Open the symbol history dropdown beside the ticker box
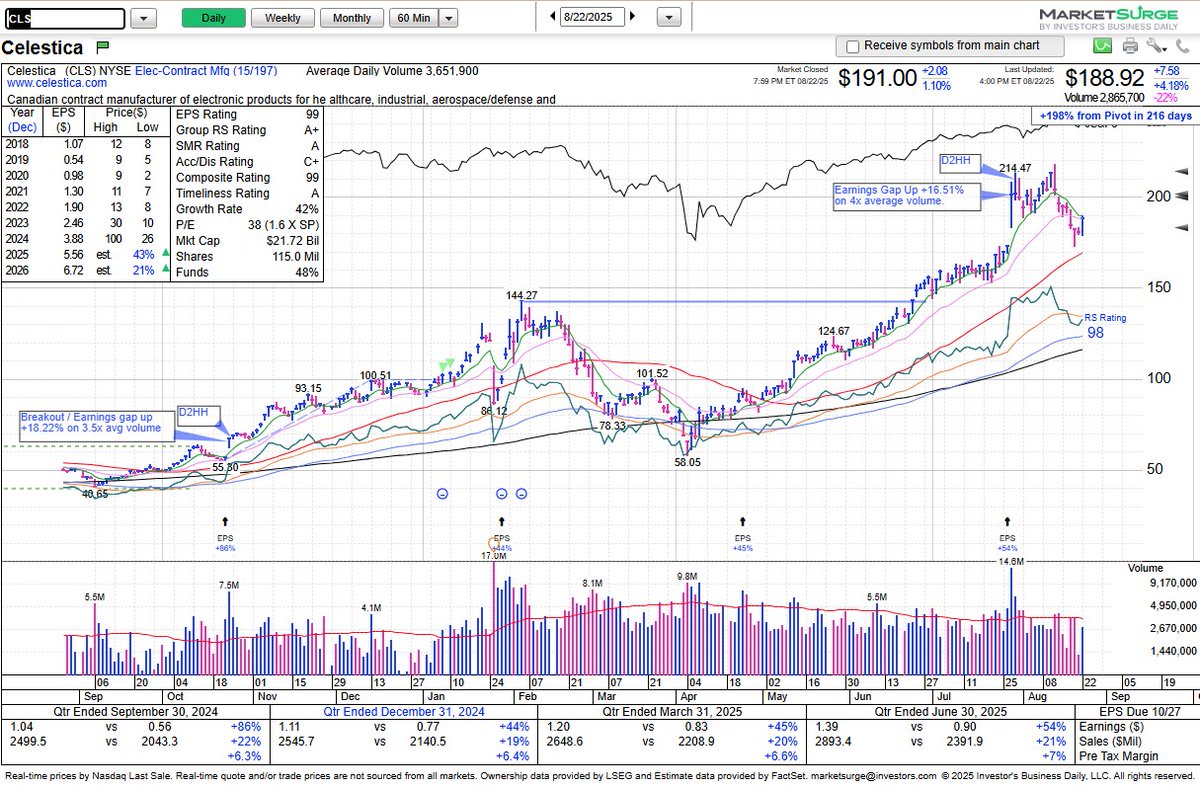Viewport: 1200px width, 787px height. point(143,18)
